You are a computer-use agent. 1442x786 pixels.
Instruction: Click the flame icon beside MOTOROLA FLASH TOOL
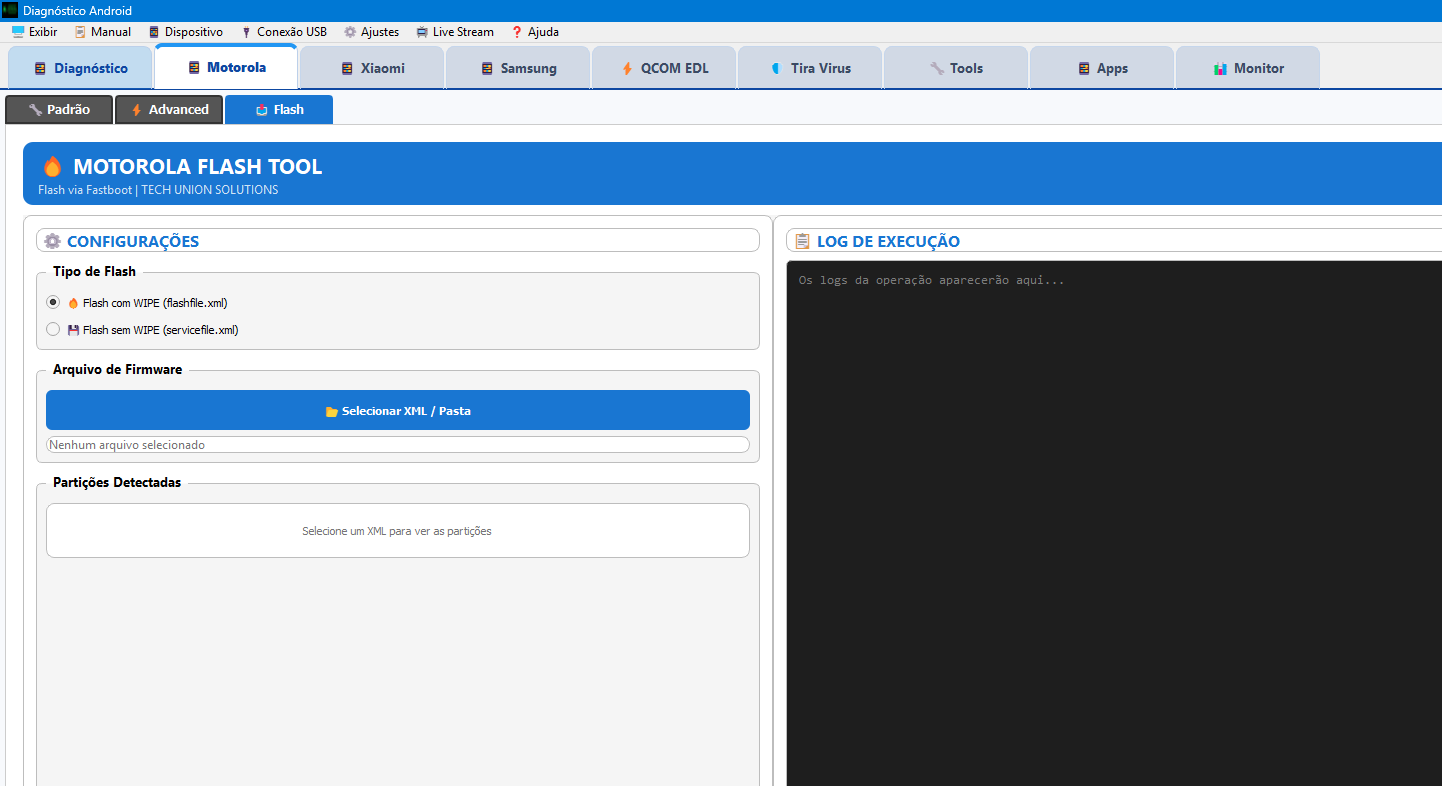pyautogui.click(x=53, y=167)
